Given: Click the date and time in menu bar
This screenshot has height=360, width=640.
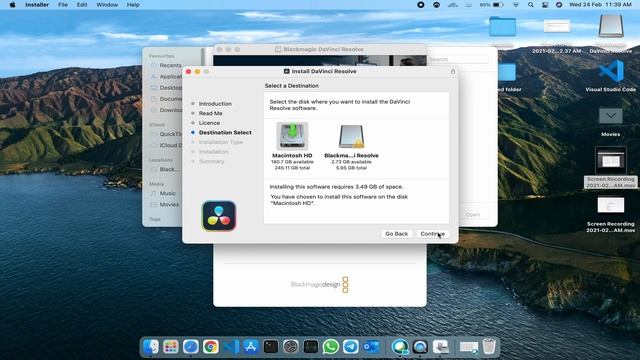Looking at the screenshot, I should click(x=600, y=5).
